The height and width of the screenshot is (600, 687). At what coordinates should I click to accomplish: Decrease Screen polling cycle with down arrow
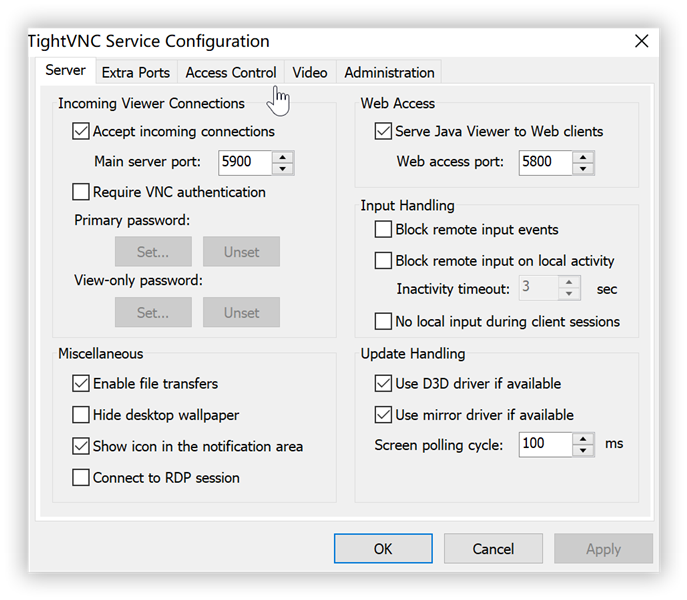583,451
